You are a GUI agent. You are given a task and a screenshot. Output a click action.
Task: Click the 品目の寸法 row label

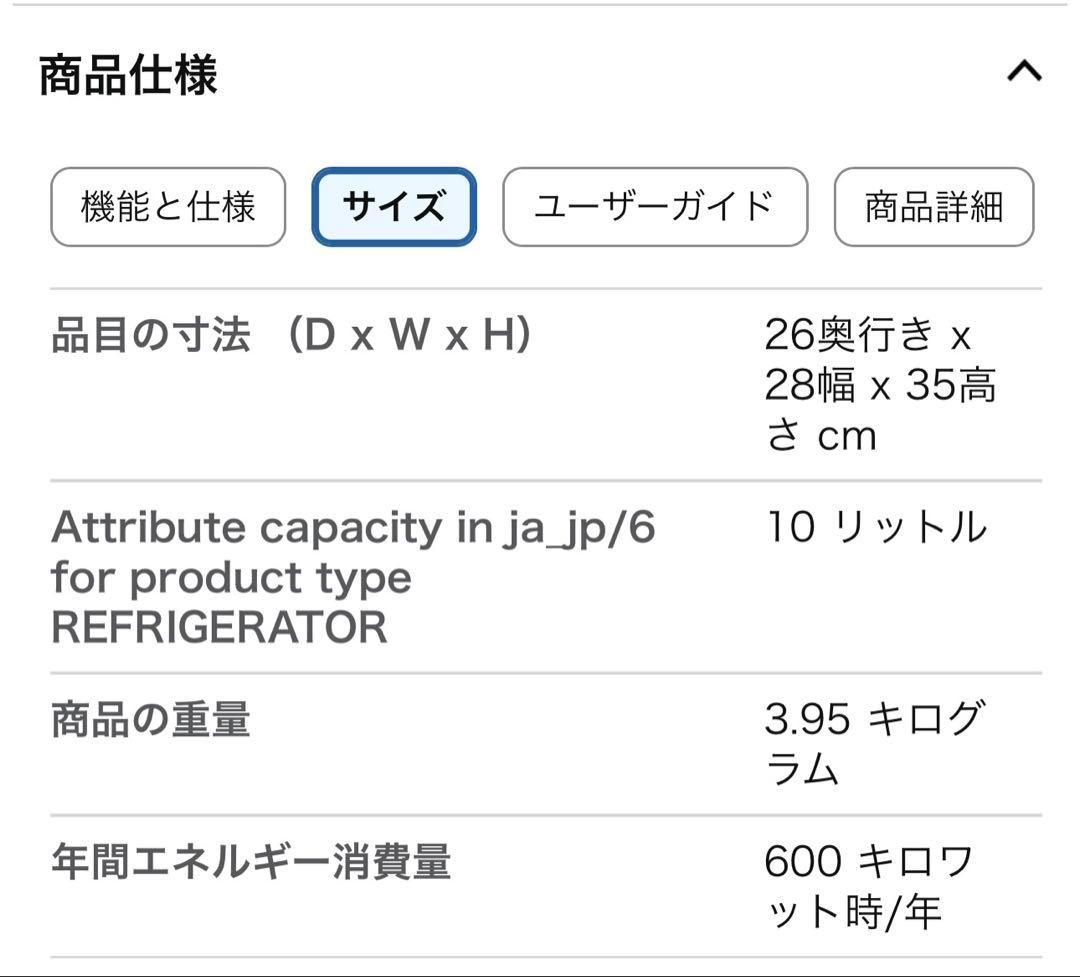150,336
